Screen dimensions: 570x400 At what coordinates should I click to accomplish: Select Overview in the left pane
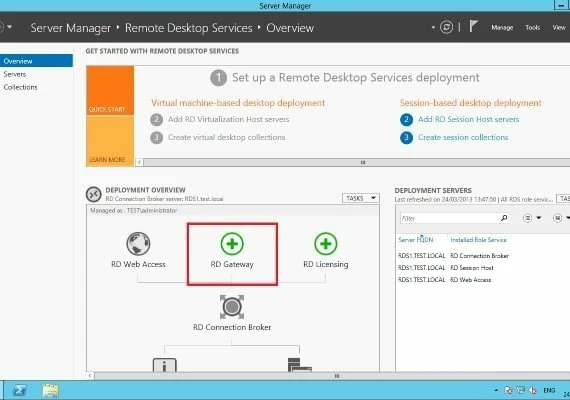tap(36, 61)
